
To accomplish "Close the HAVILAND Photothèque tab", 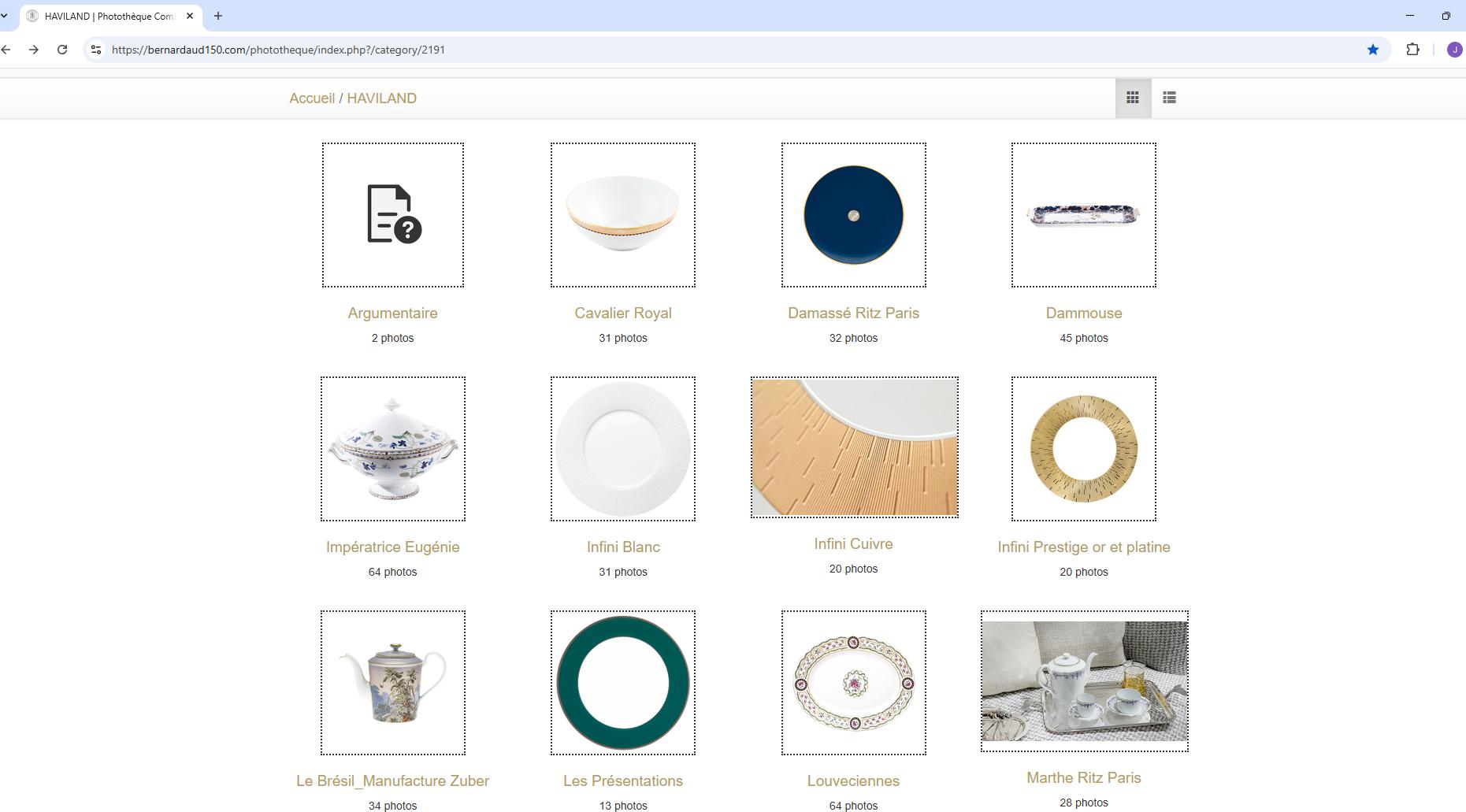I will pos(190,16).
